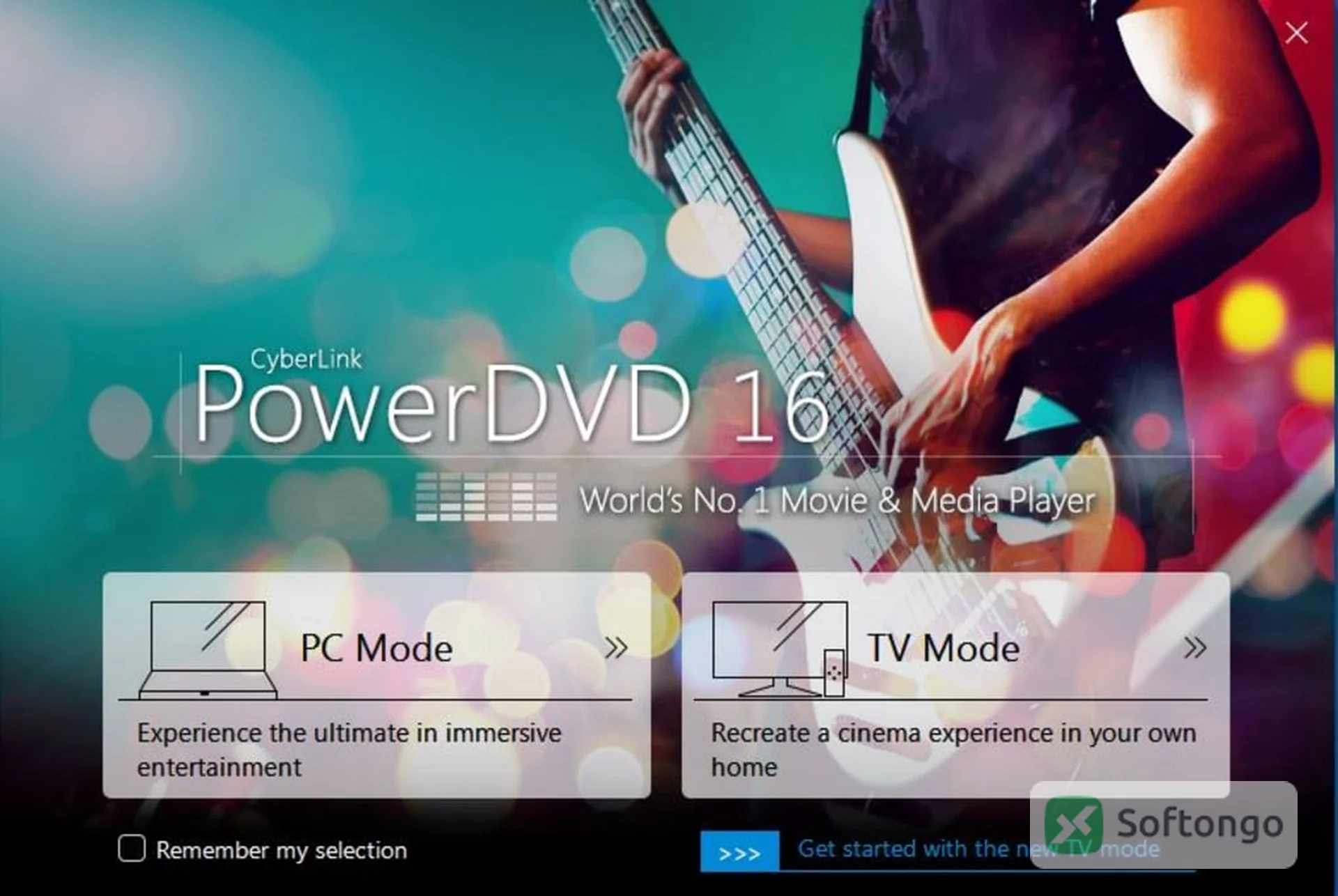Click the double chevron next to TV Mode

[x=1195, y=647]
